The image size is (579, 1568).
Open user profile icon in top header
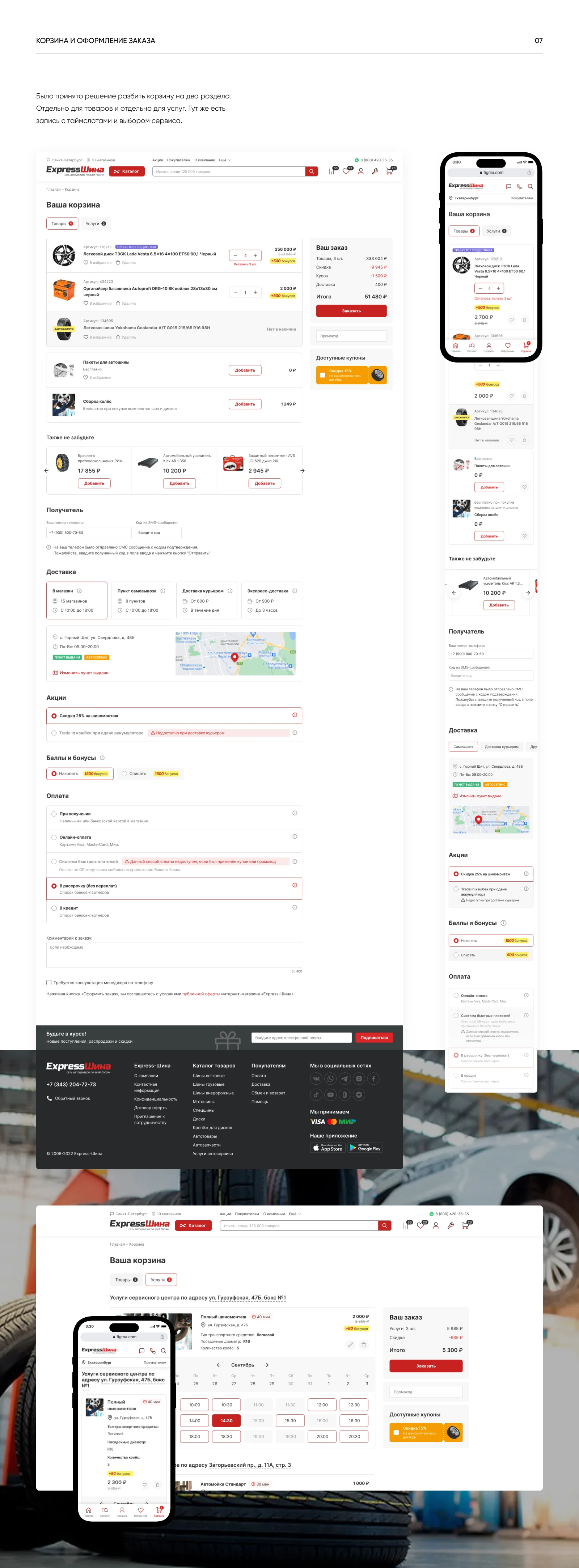point(360,171)
